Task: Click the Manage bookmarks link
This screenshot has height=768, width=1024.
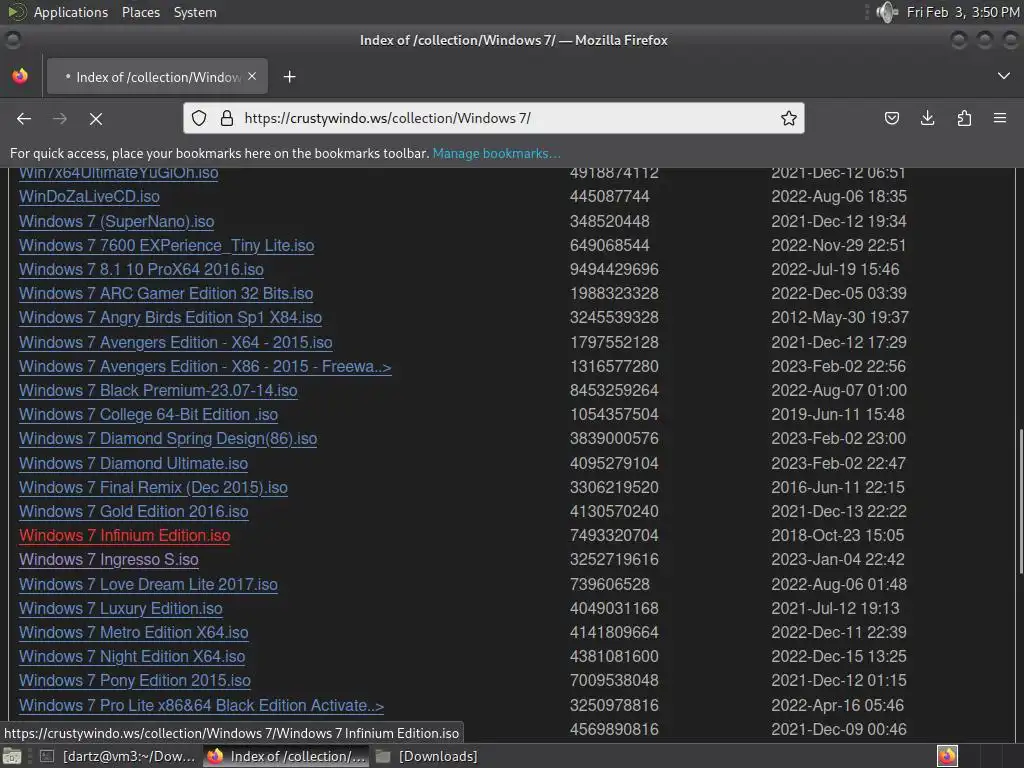Action: [496, 153]
